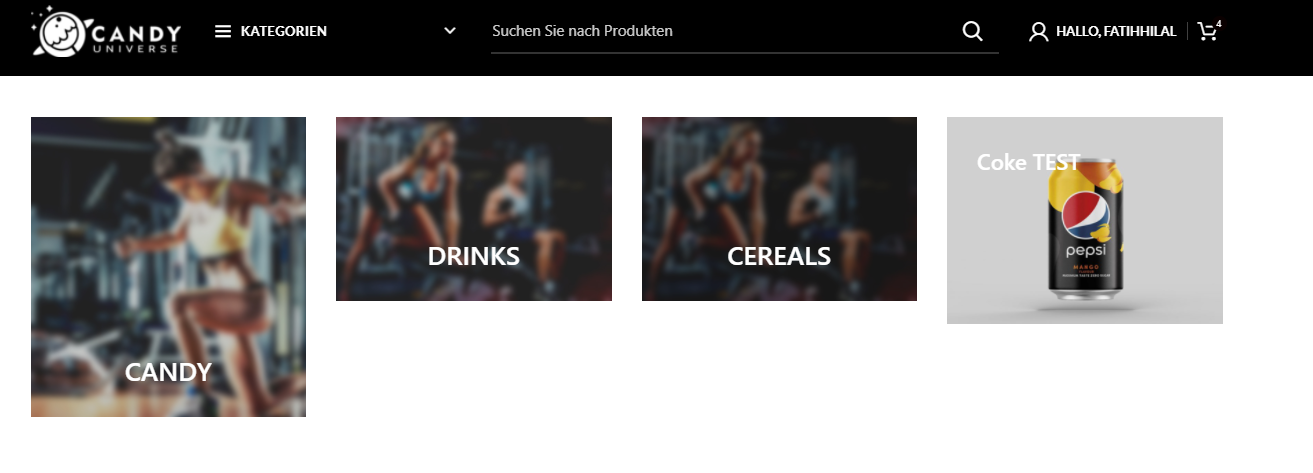Viewport: 1313px width, 473px height.
Task: Click the user account profile icon
Action: (x=1038, y=32)
